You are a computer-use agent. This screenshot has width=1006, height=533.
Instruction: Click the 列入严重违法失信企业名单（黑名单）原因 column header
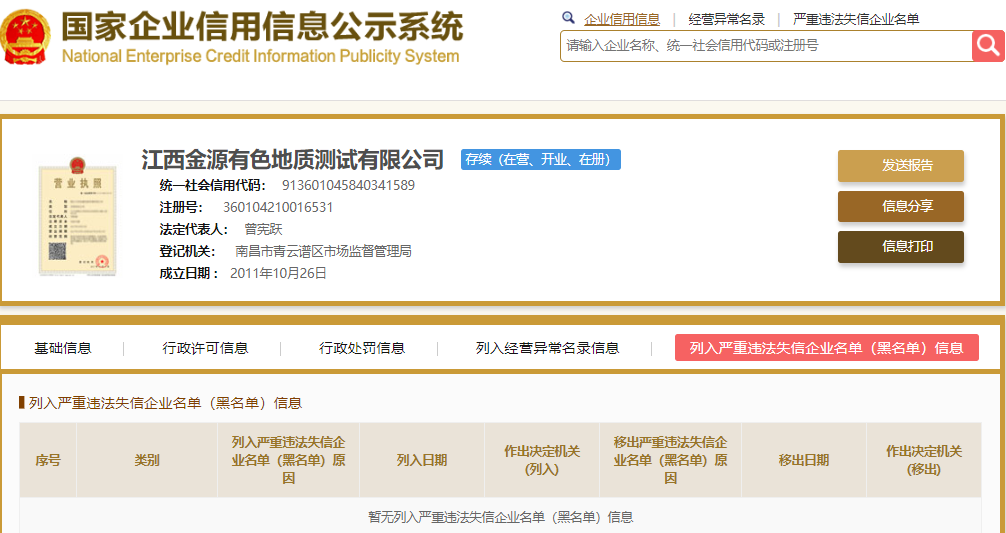(x=289, y=461)
